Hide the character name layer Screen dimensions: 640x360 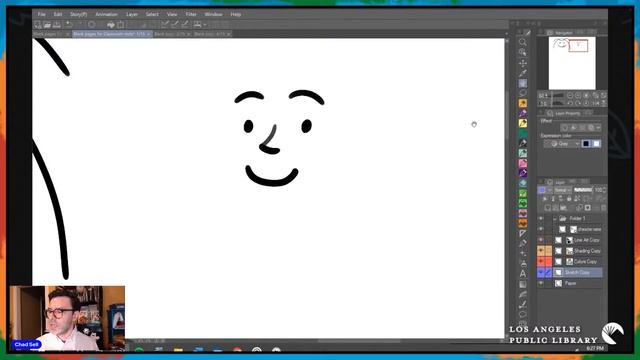click(541, 229)
